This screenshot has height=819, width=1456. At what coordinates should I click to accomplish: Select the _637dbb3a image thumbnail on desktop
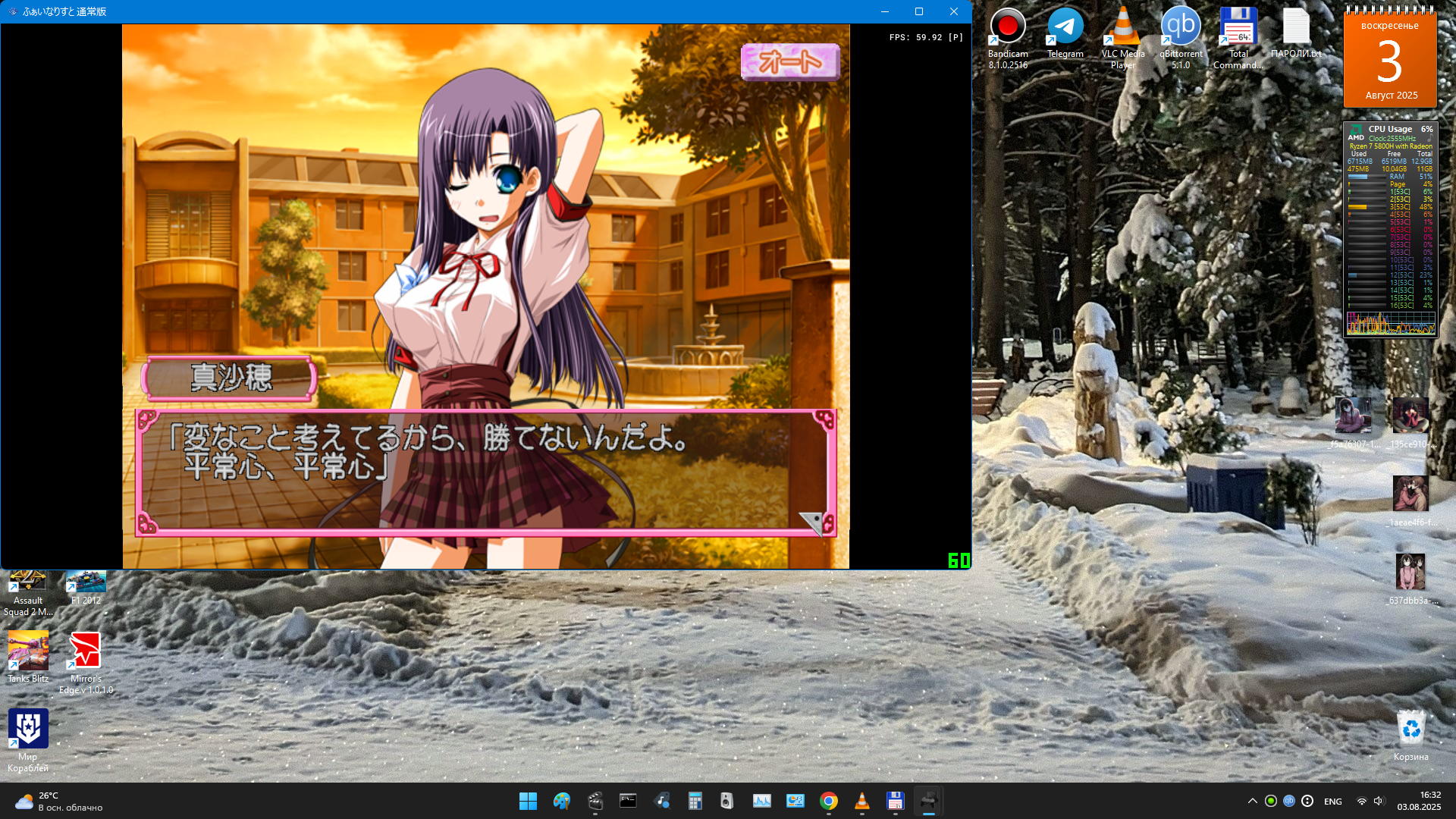pyautogui.click(x=1410, y=579)
